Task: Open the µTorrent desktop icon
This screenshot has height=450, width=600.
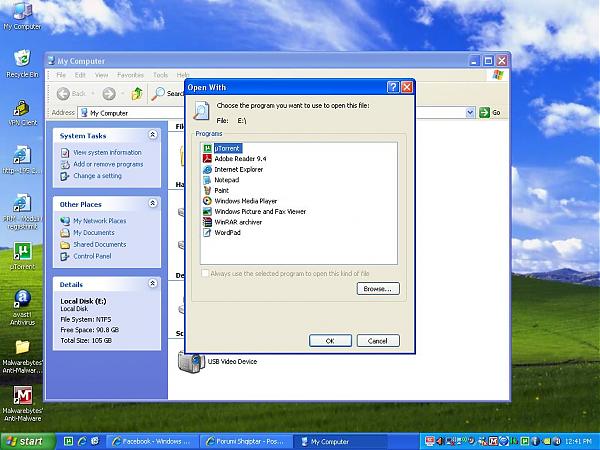Action: [22, 256]
